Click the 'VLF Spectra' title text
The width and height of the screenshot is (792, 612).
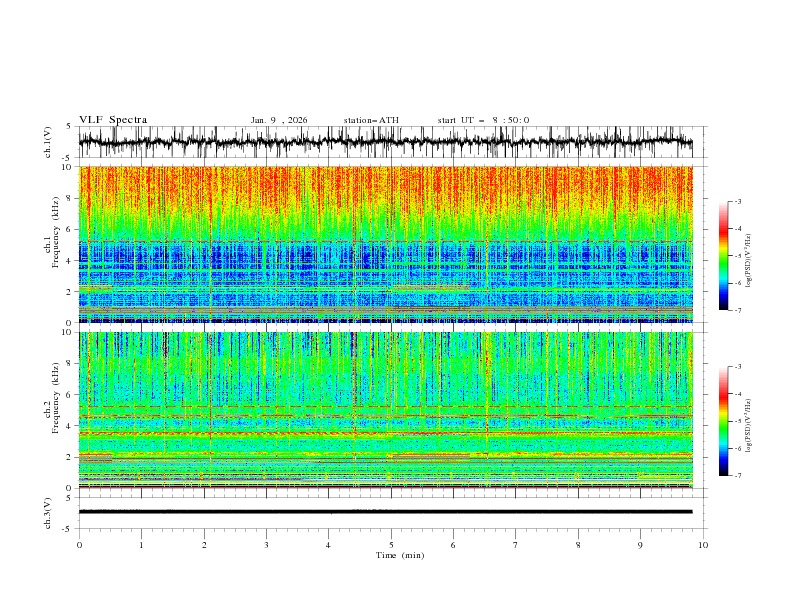(113, 120)
